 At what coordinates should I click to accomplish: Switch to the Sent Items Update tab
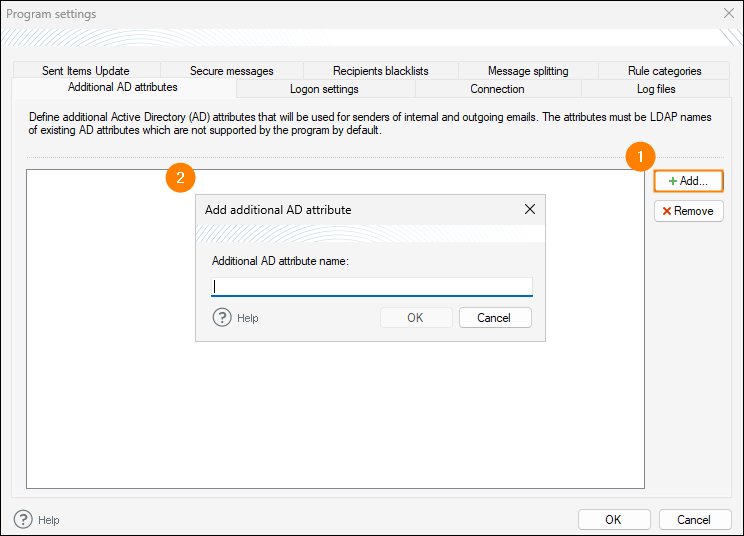coord(86,71)
